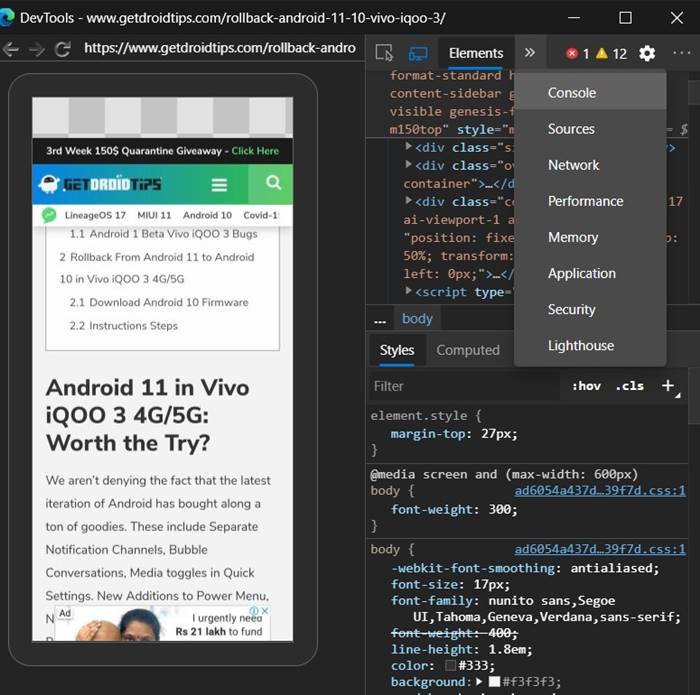Click the breadcrumb ellipsis before body
Screen dimensions: 700x695
(380, 321)
